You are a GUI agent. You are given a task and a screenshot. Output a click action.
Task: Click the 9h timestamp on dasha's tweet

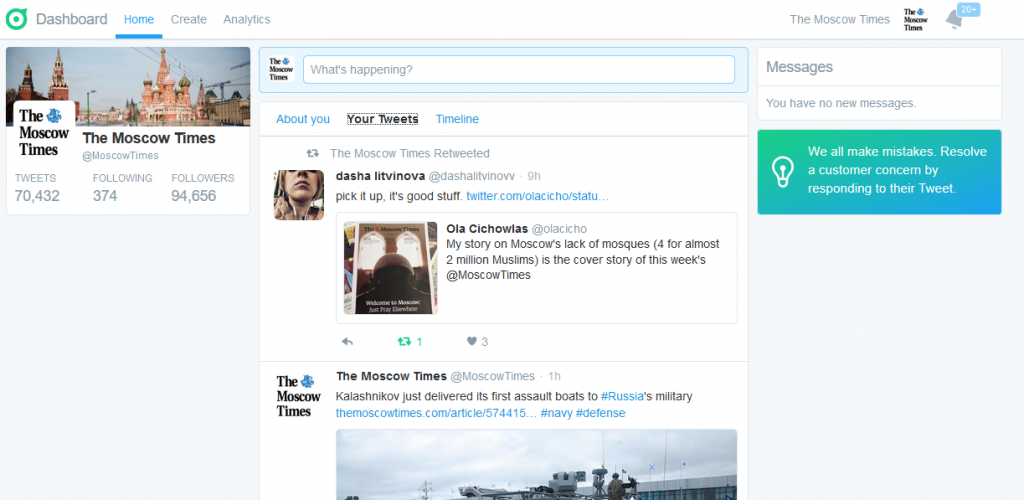pos(534,176)
